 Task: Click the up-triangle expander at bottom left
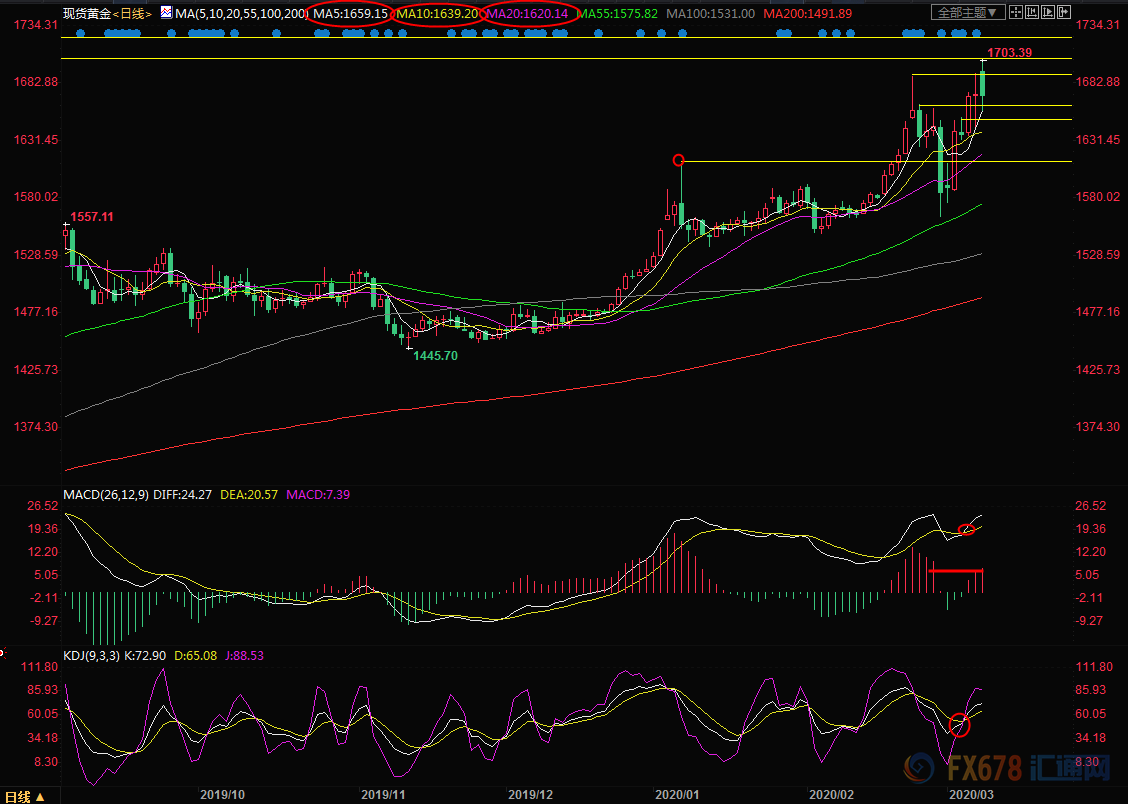40,797
